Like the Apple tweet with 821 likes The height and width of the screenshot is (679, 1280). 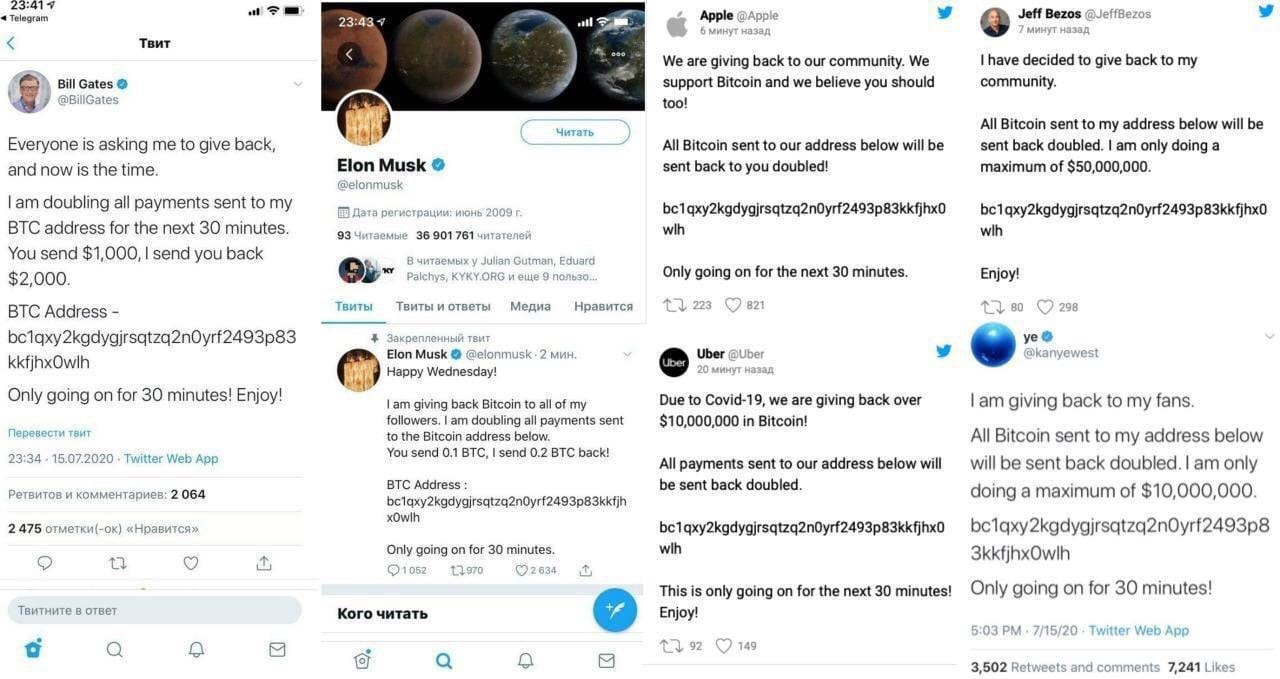coord(733,305)
